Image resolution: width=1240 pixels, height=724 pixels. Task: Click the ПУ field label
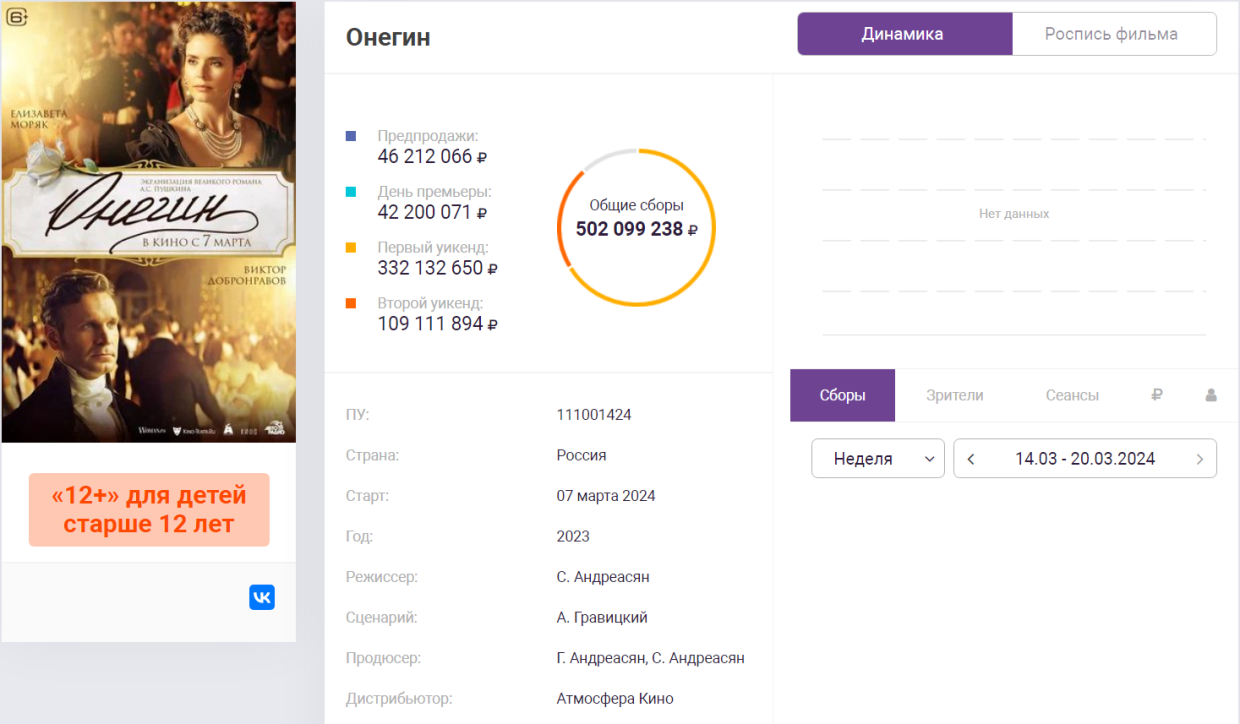pos(358,415)
